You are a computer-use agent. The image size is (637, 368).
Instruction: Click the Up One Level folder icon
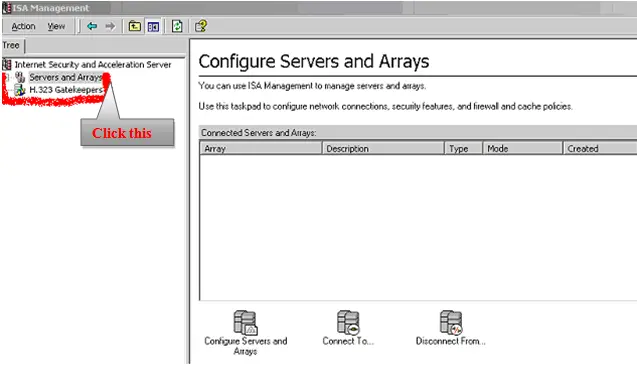[x=135, y=26]
